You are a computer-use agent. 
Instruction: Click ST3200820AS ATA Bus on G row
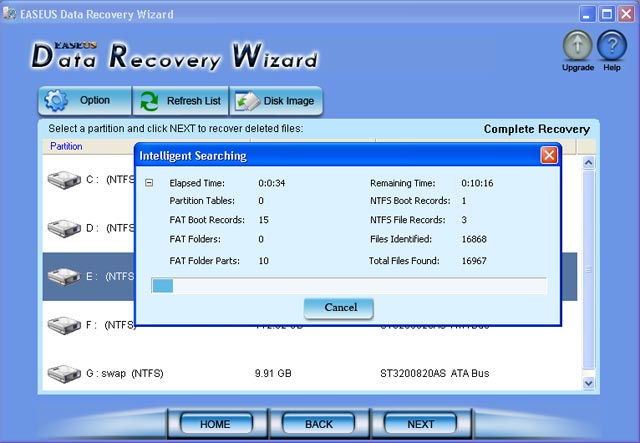pos(435,373)
